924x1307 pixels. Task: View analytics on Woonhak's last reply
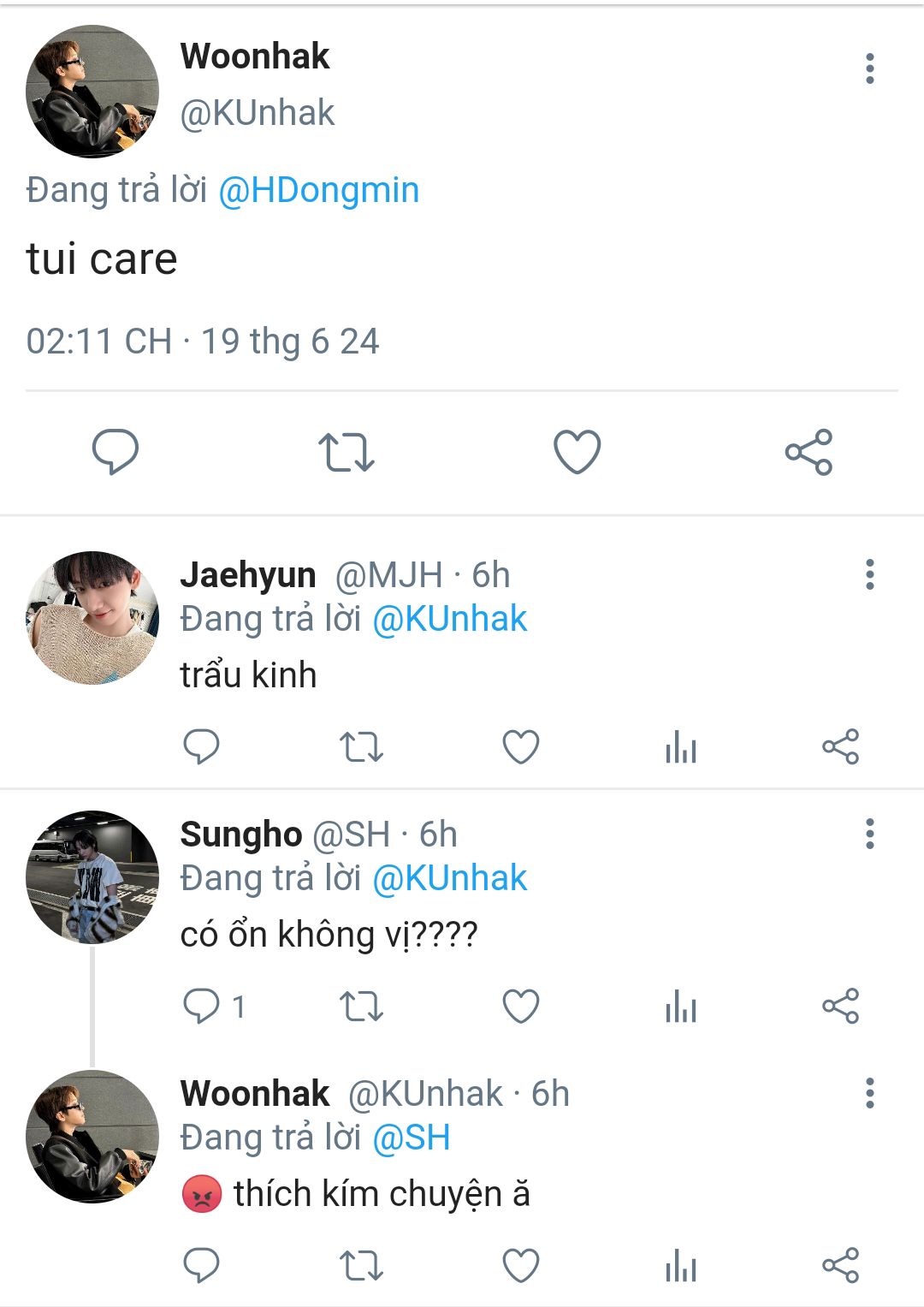[681, 1266]
